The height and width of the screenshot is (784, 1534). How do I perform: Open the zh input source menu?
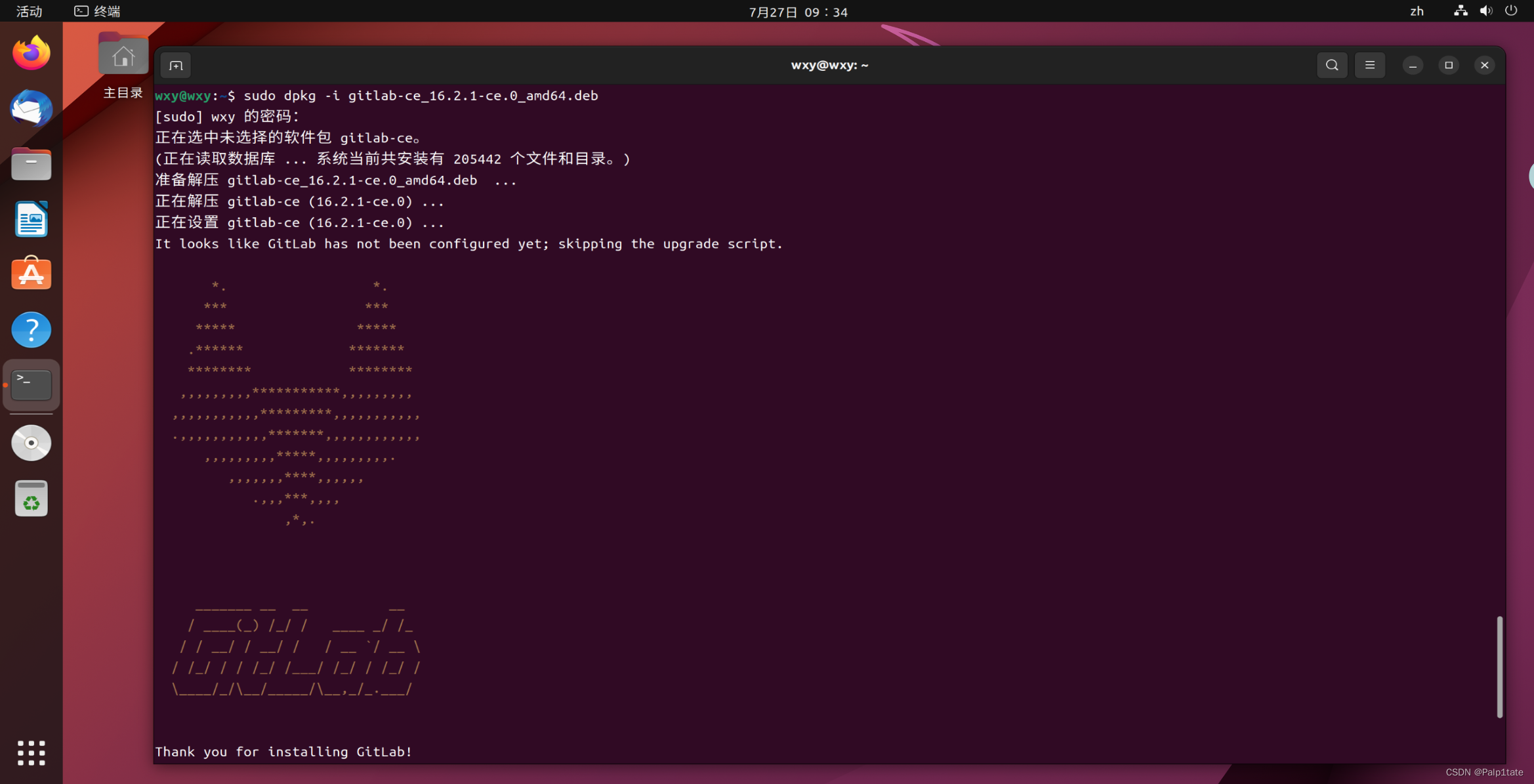click(x=1417, y=11)
